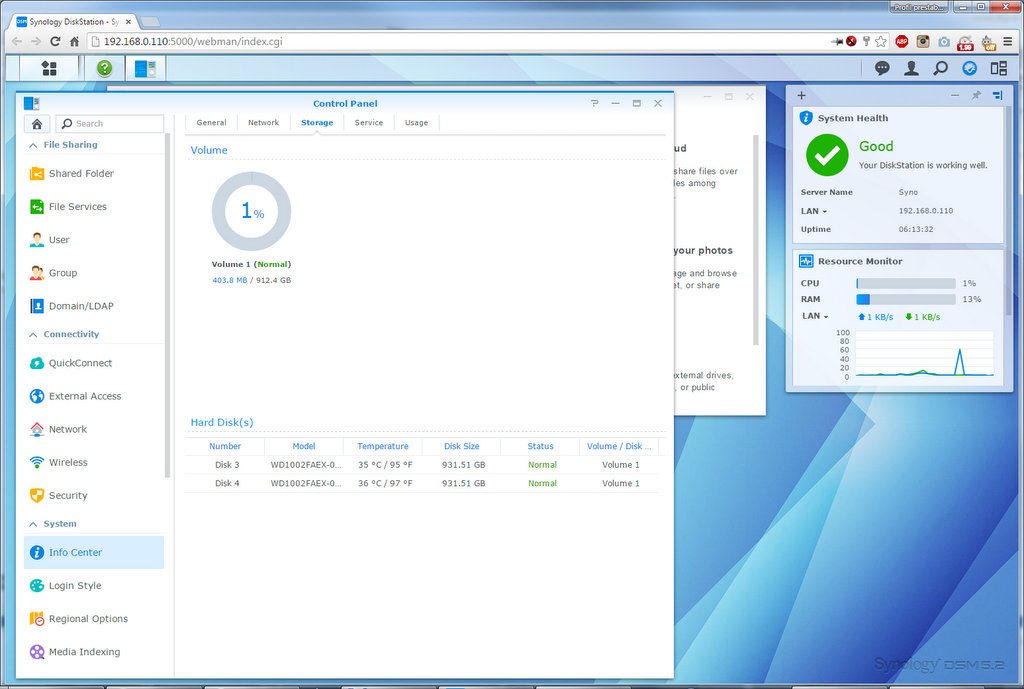
Task: Open Wireless settings
Action: [x=93, y=462]
